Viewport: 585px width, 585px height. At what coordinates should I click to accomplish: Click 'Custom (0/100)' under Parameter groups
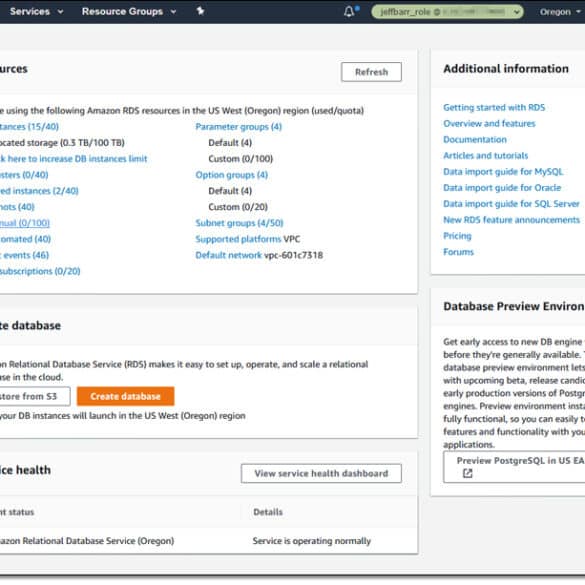(x=241, y=159)
